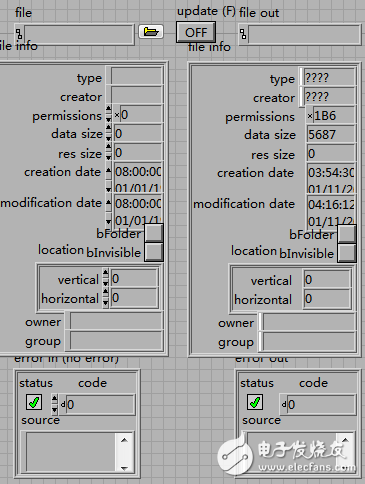Increment the error in code stepper
The height and width of the screenshot is (484, 365).
tap(55, 399)
